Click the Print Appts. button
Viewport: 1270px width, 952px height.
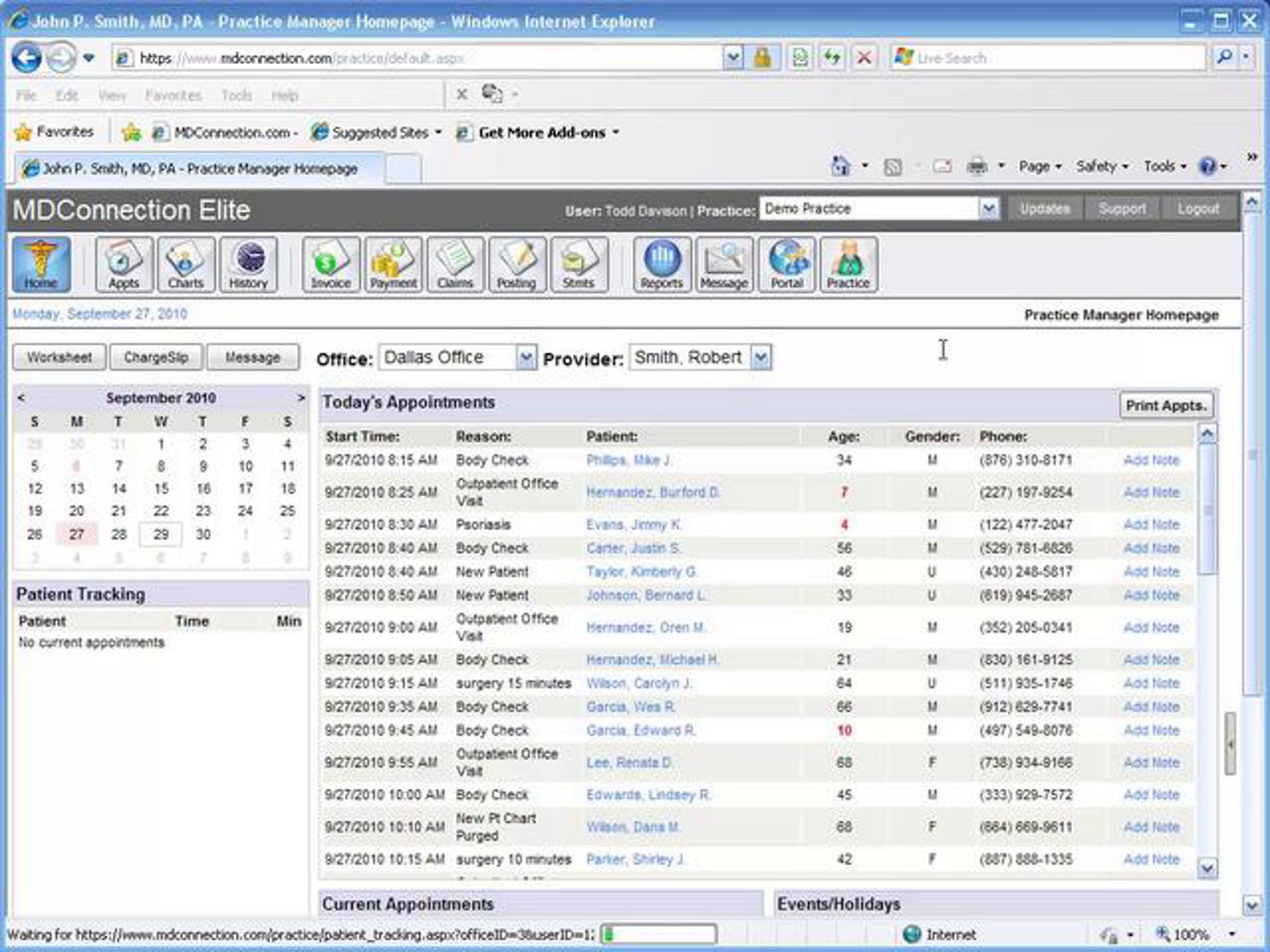[1166, 406]
